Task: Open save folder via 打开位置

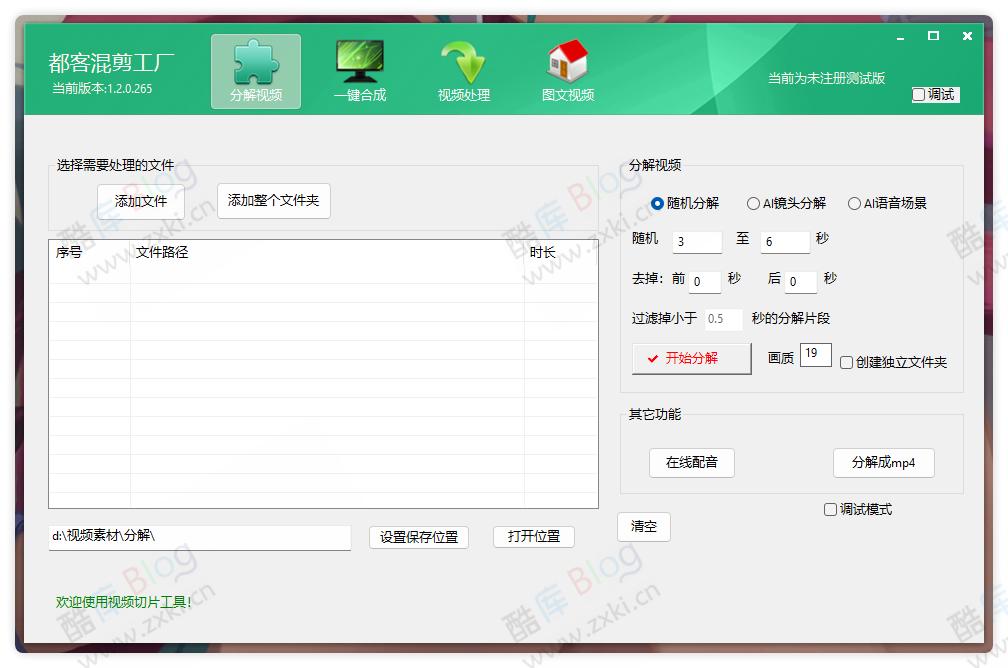Action: [533, 537]
